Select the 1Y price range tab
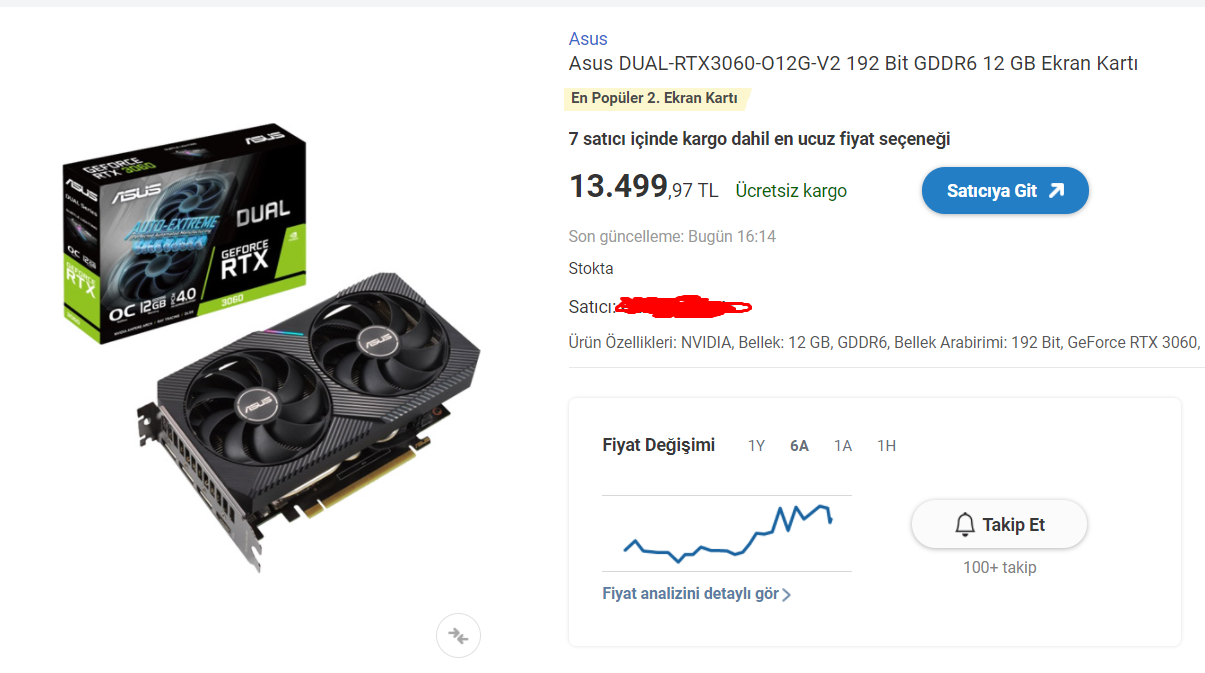This screenshot has width=1205, height=673. (x=756, y=446)
